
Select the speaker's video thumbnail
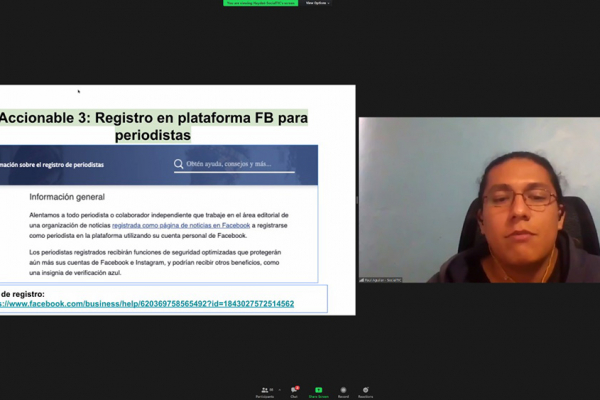tap(479, 200)
